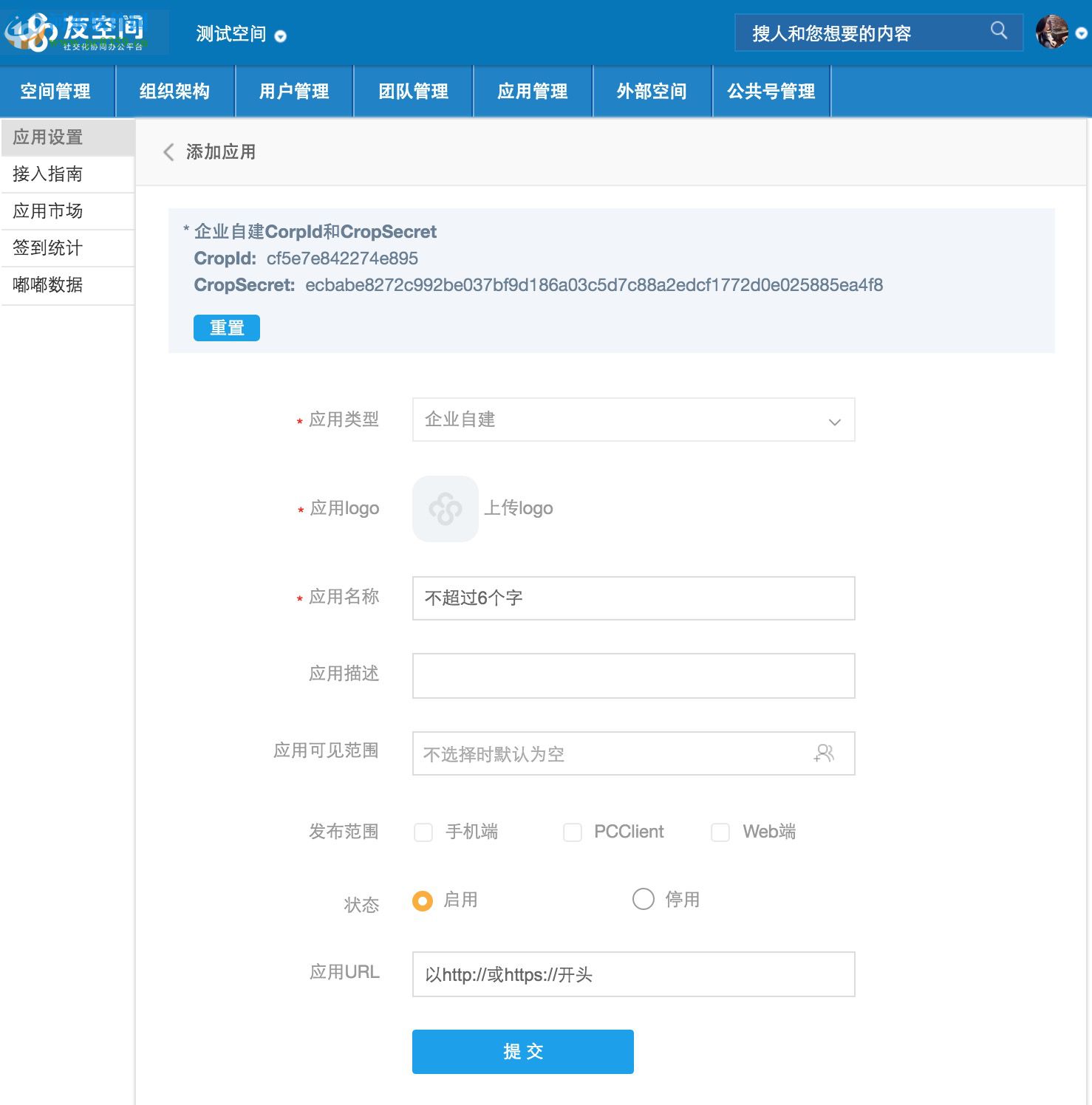
Task: Select the 启用 status radio
Action: tap(422, 901)
